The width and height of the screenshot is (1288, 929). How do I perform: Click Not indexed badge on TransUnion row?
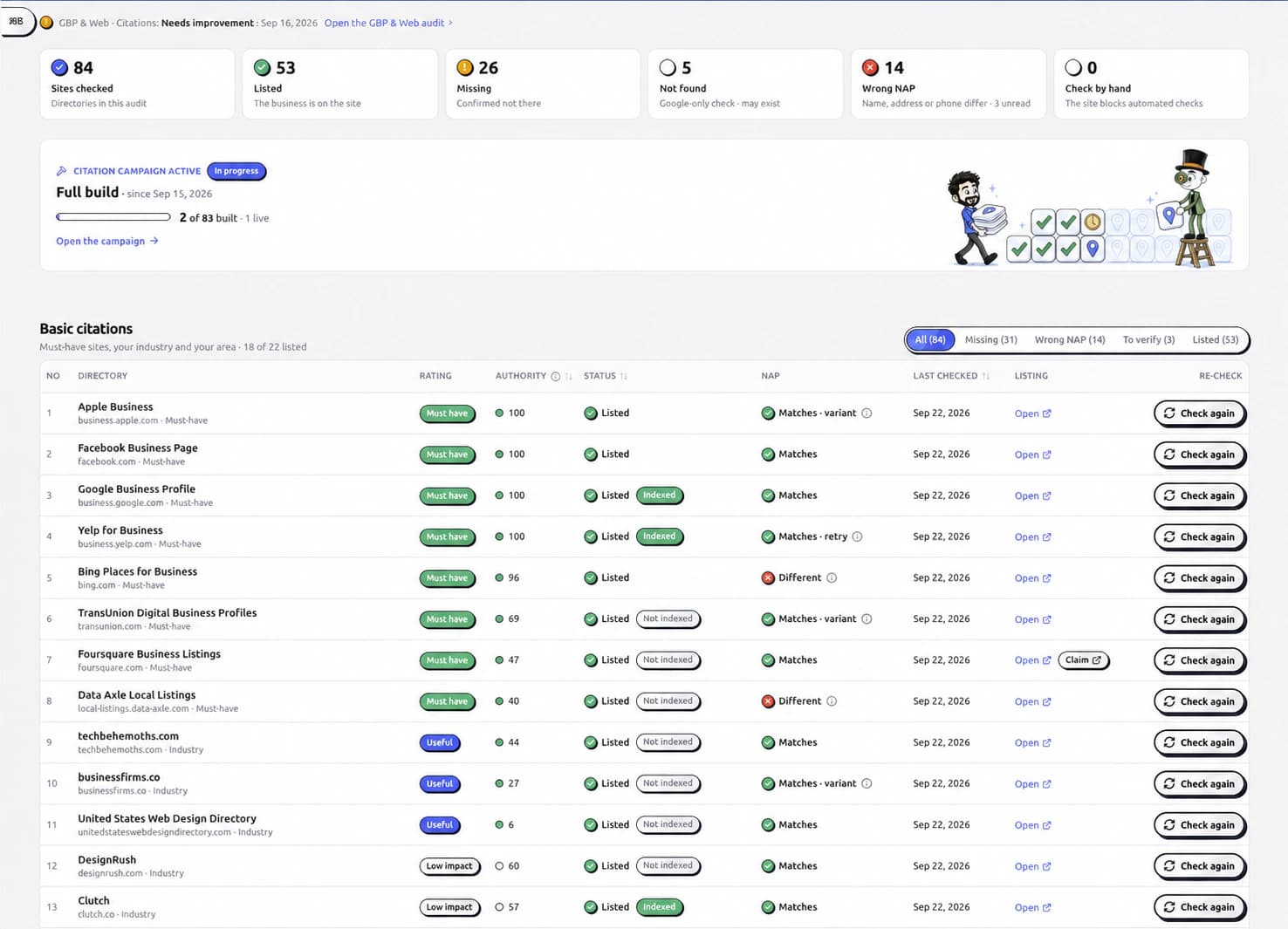pyautogui.click(x=668, y=619)
